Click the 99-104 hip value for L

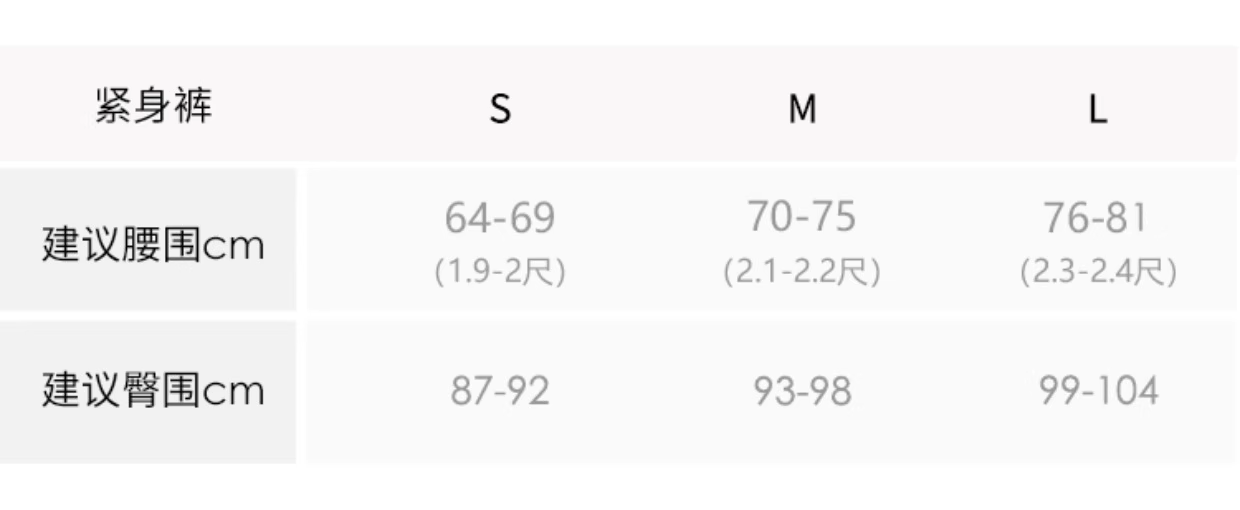1098,391
